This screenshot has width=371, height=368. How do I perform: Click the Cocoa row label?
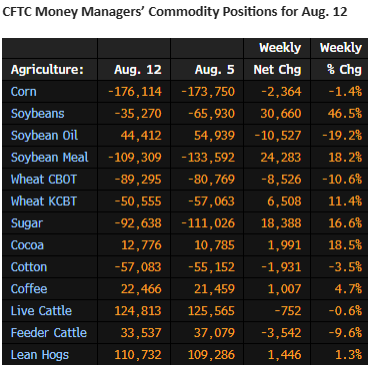pos(27,245)
